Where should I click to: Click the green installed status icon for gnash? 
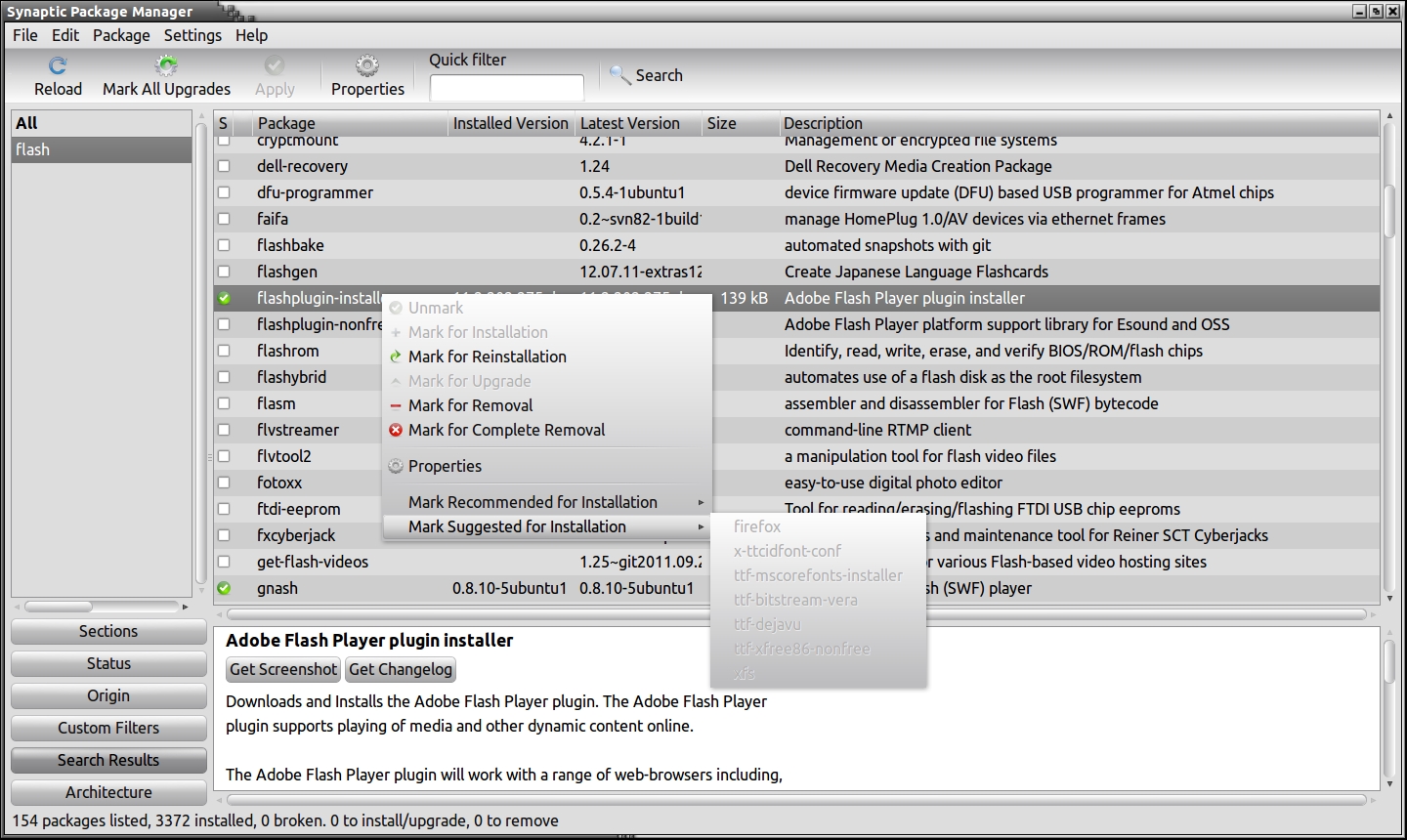click(224, 588)
